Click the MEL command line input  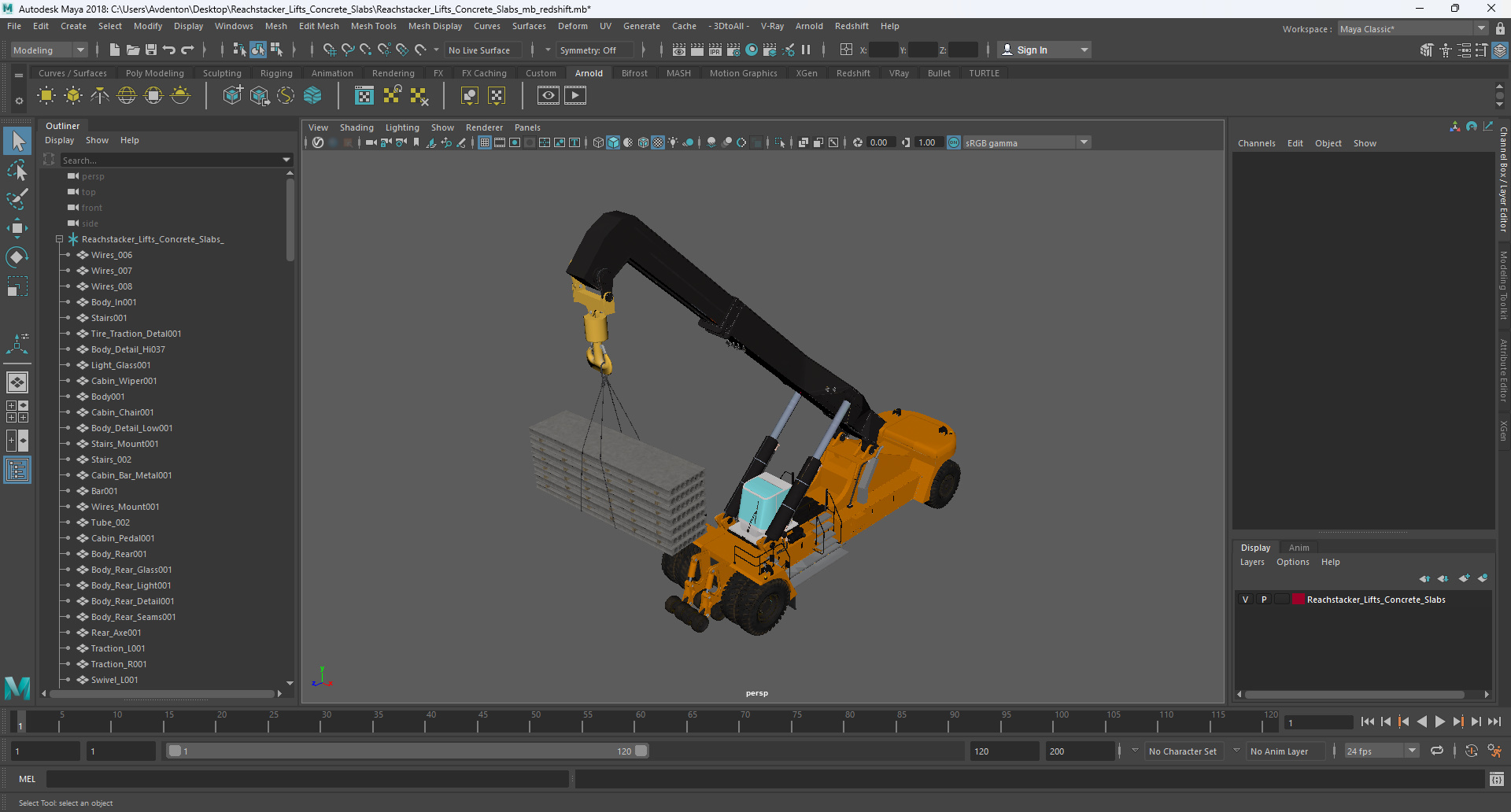coord(307,779)
